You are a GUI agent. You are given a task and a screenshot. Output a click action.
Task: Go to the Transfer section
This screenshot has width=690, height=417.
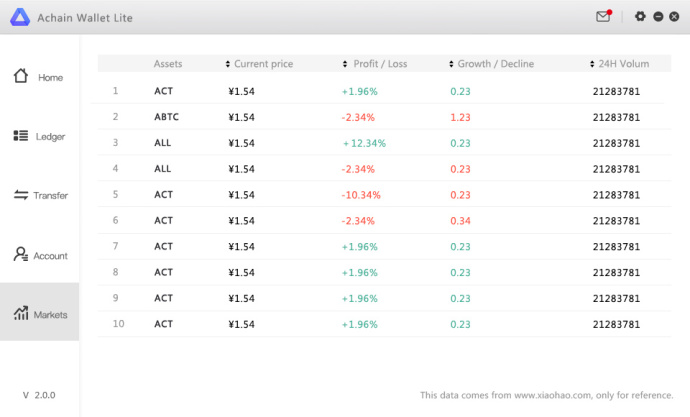click(50, 195)
